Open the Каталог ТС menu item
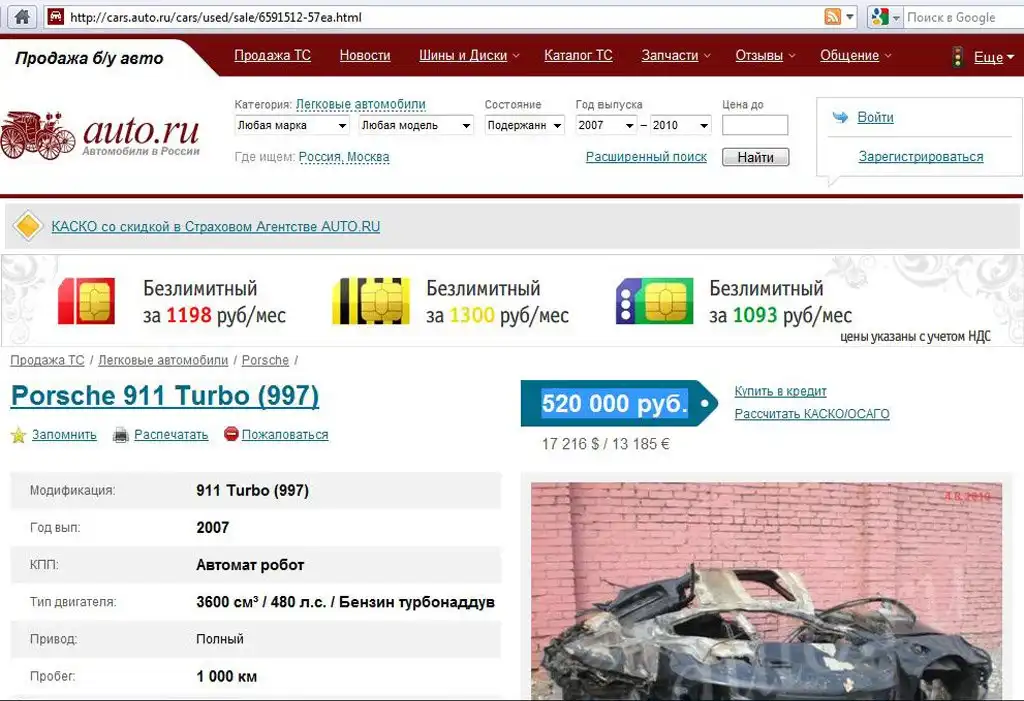The image size is (1024, 701). click(x=578, y=56)
